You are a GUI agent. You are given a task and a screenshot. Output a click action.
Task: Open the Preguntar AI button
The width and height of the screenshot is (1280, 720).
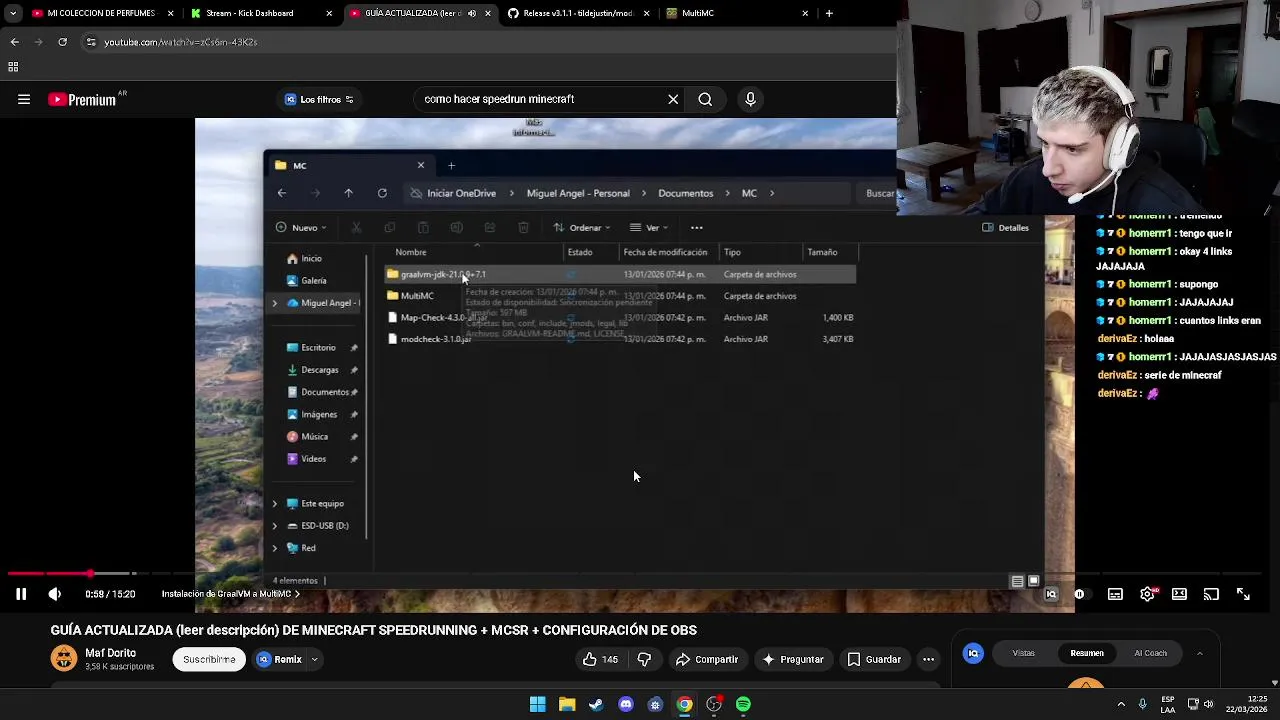click(792, 659)
